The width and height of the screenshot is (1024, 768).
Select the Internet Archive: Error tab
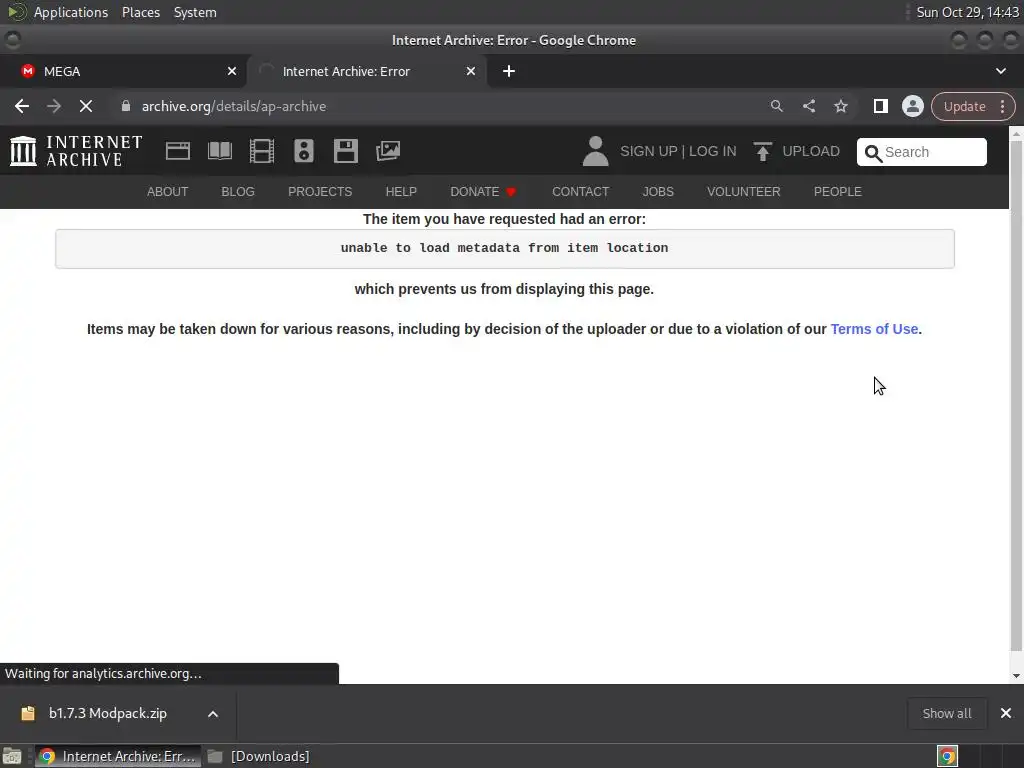click(x=366, y=71)
